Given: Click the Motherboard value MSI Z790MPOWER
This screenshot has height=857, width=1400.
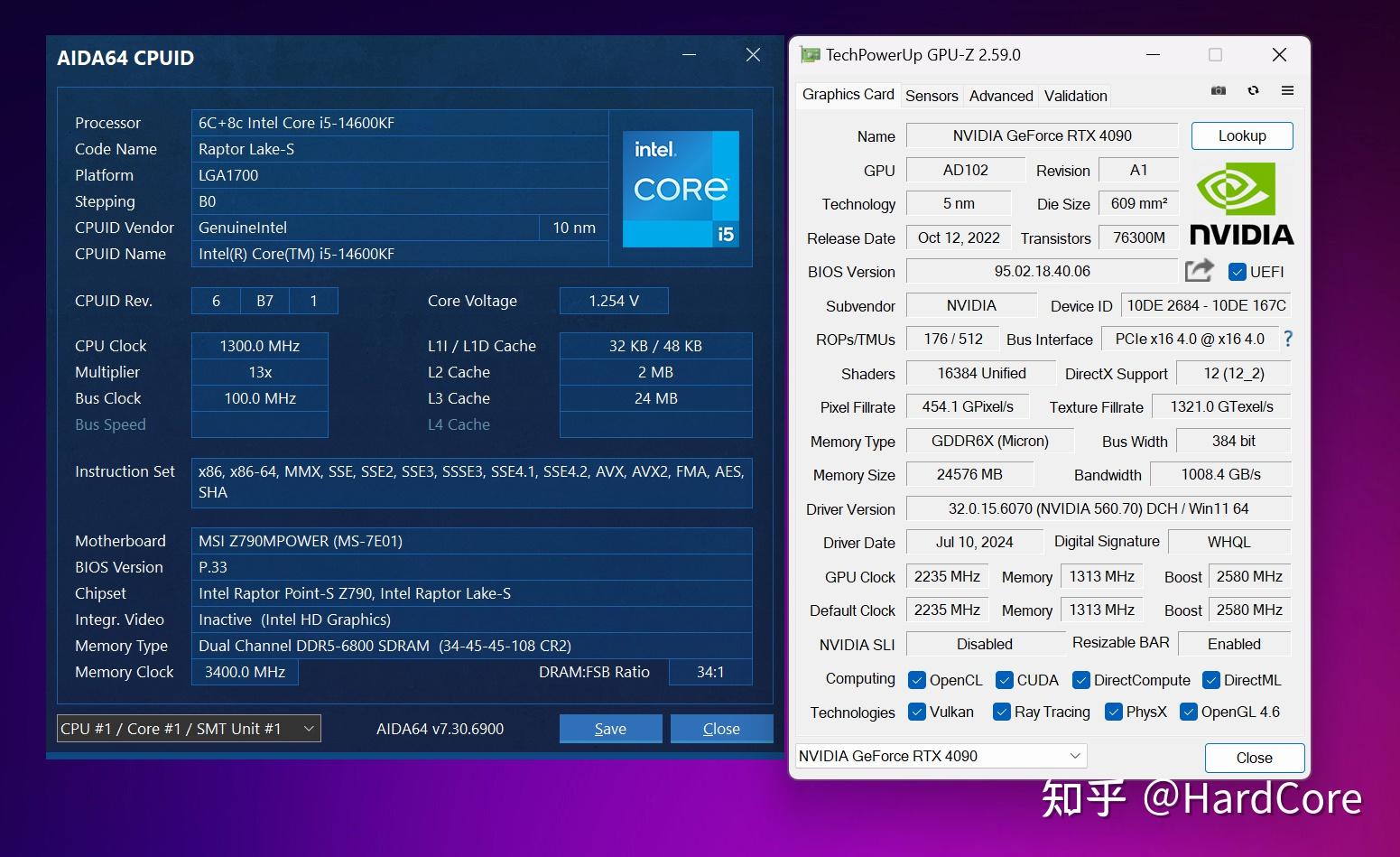Looking at the screenshot, I should point(472,541).
